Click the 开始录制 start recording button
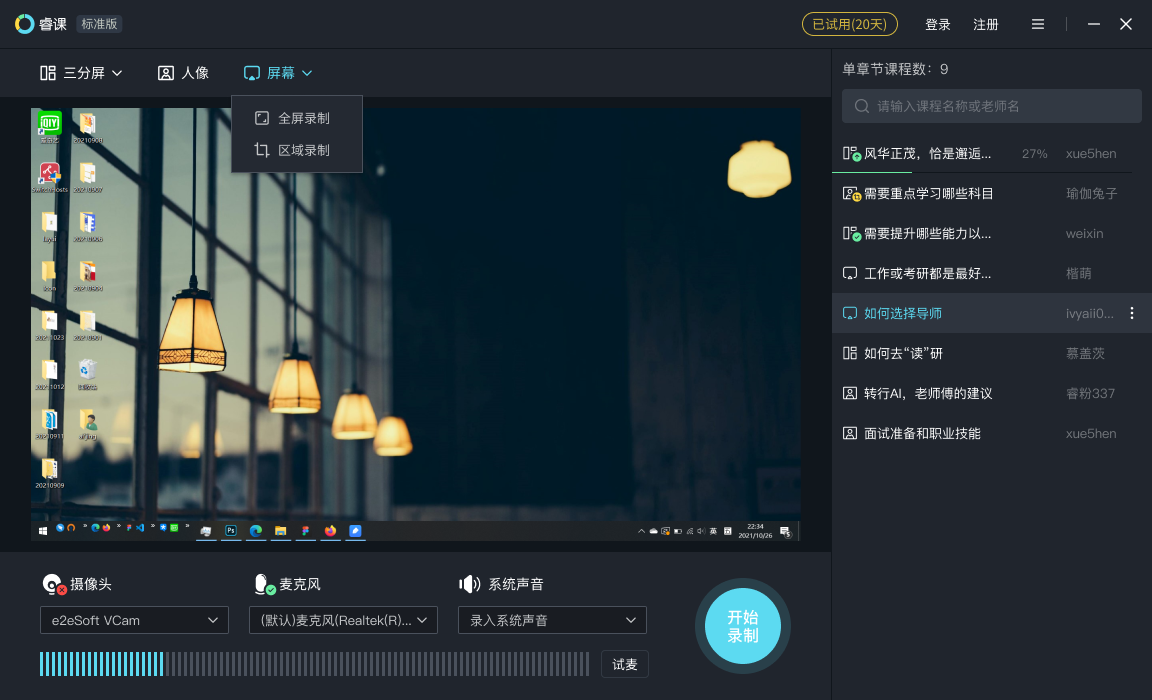Screen dimensions: 1152x700 [x=743, y=627]
